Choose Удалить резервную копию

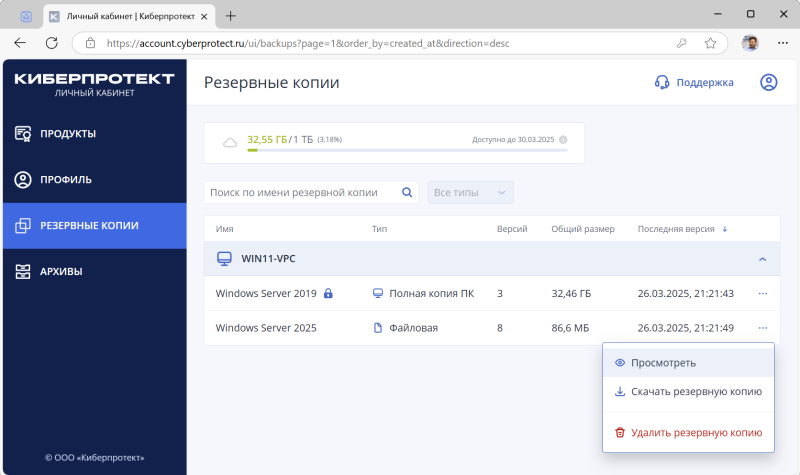(x=688, y=433)
